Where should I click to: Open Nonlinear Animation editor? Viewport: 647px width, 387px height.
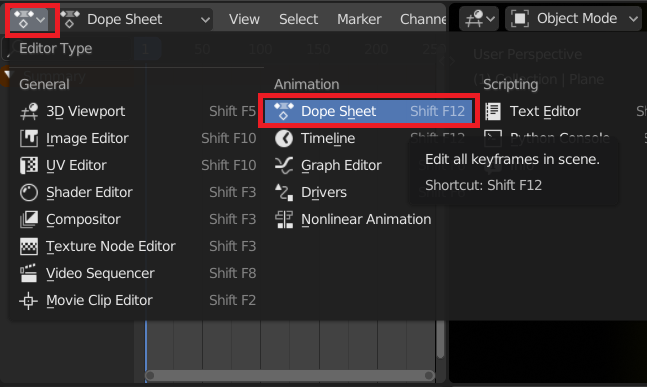coord(368,219)
